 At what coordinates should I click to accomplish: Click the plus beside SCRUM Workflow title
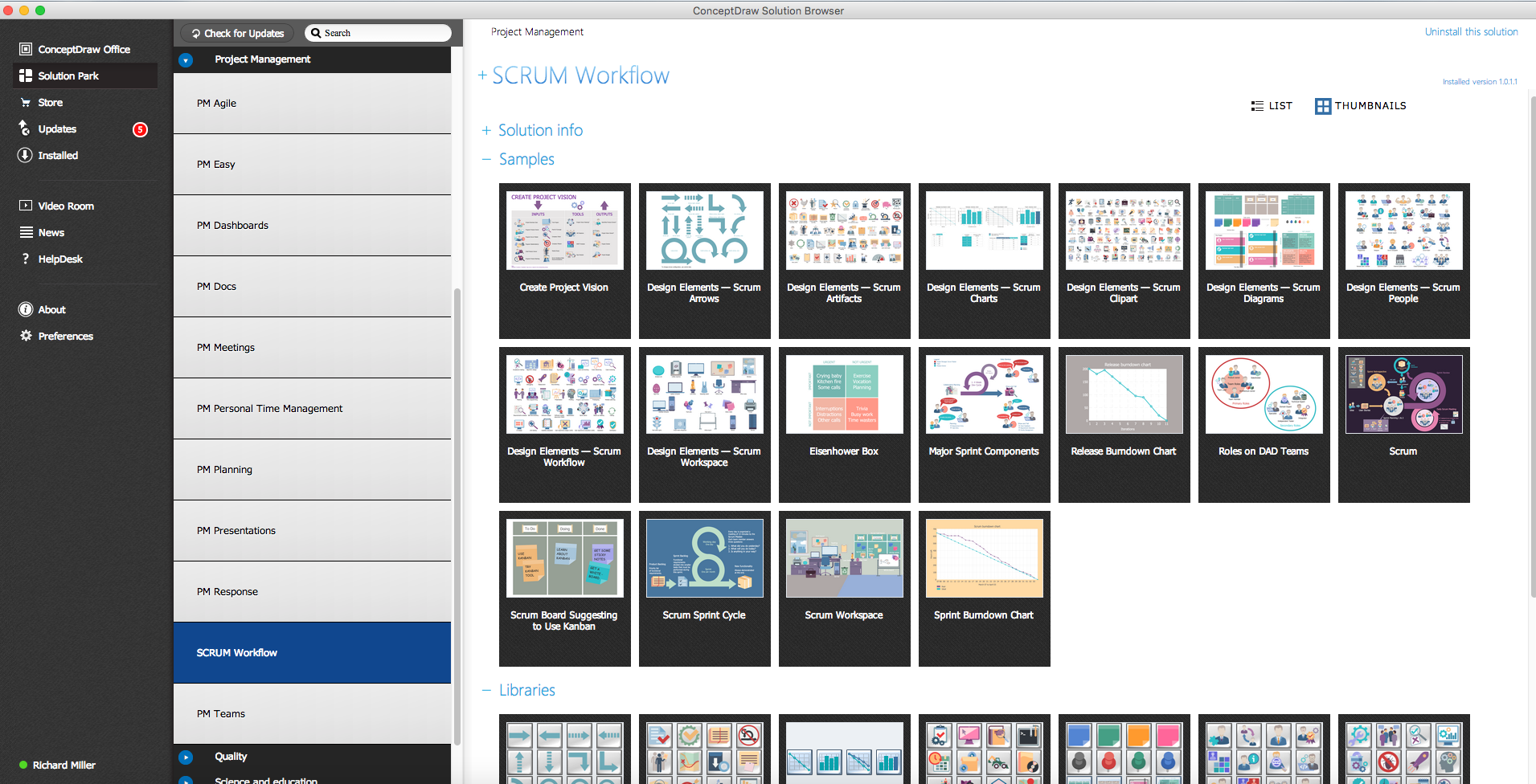pyautogui.click(x=482, y=76)
